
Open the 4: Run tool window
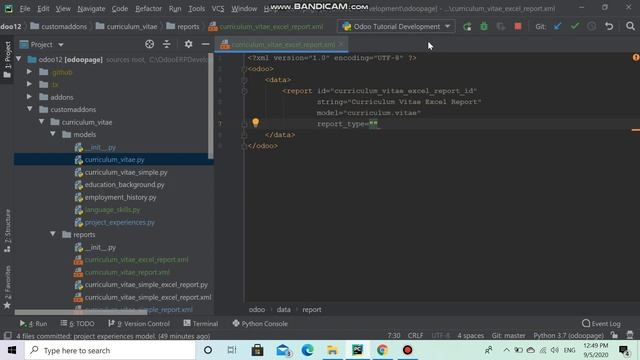[x=33, y=323]
